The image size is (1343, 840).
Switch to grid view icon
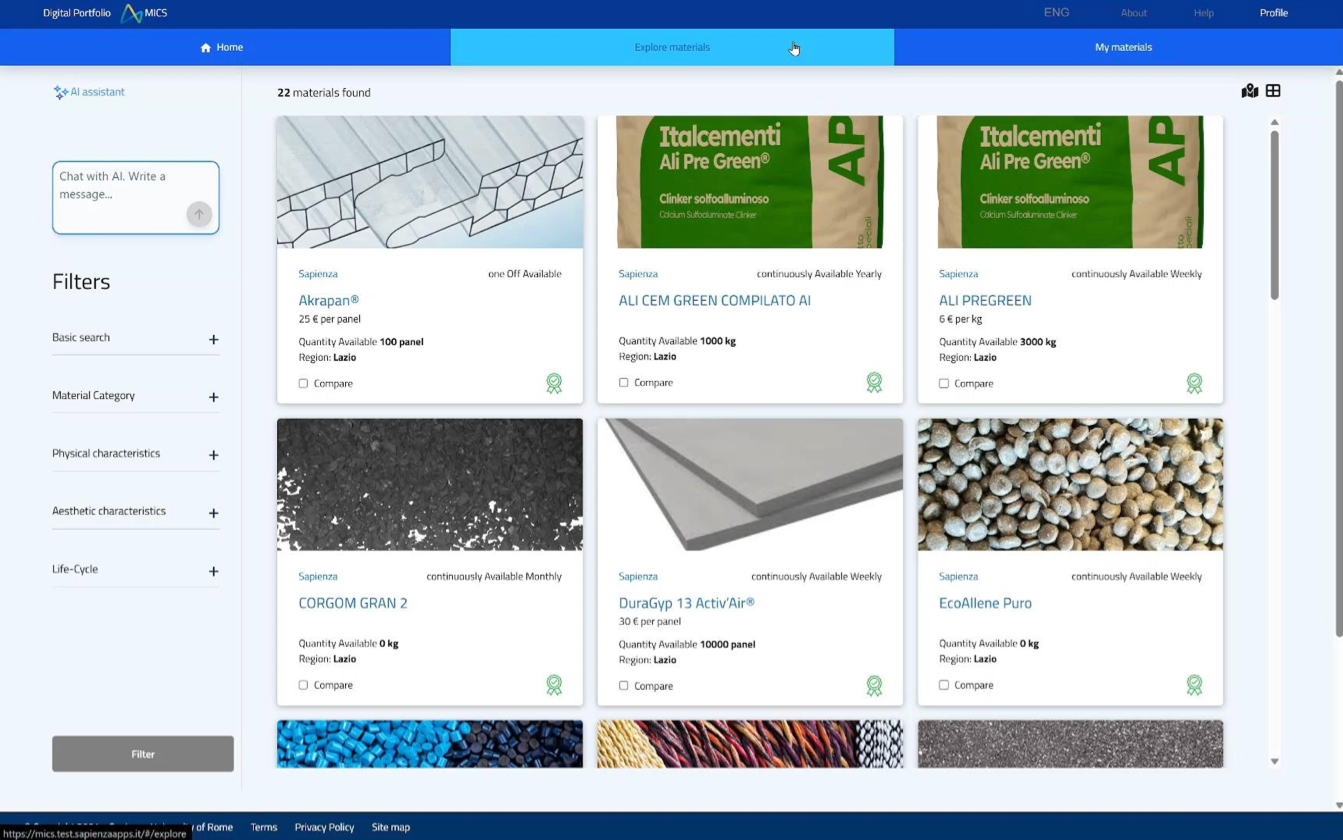(x=1273, y=91)
